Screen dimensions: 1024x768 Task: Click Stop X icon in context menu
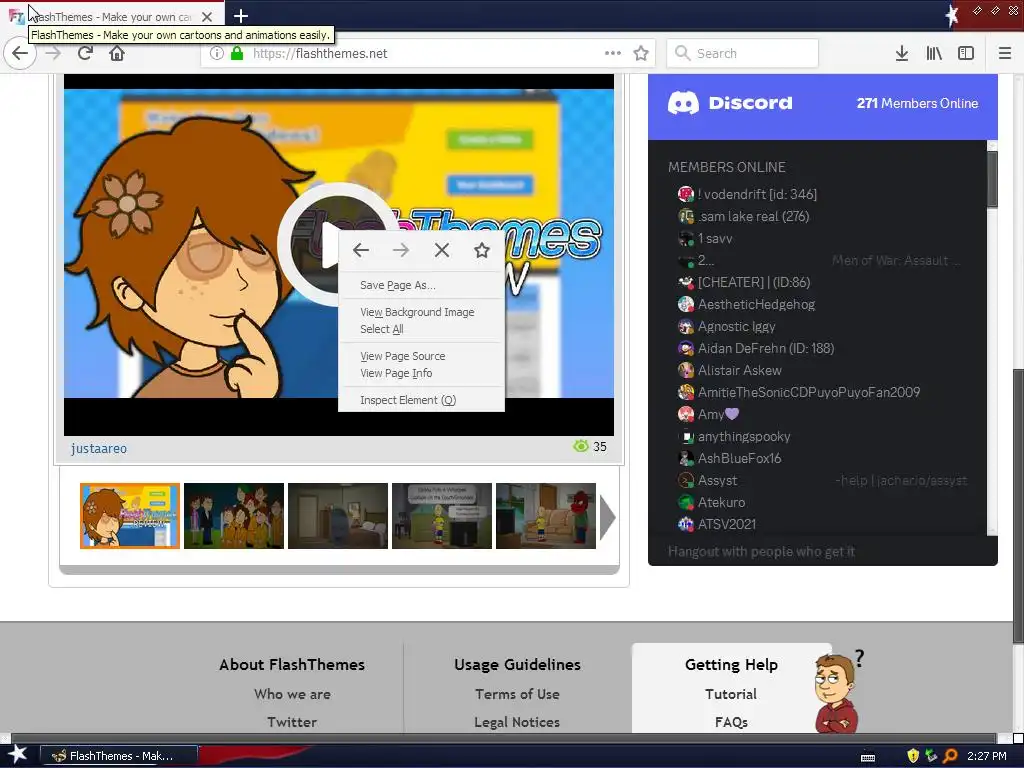441,250
